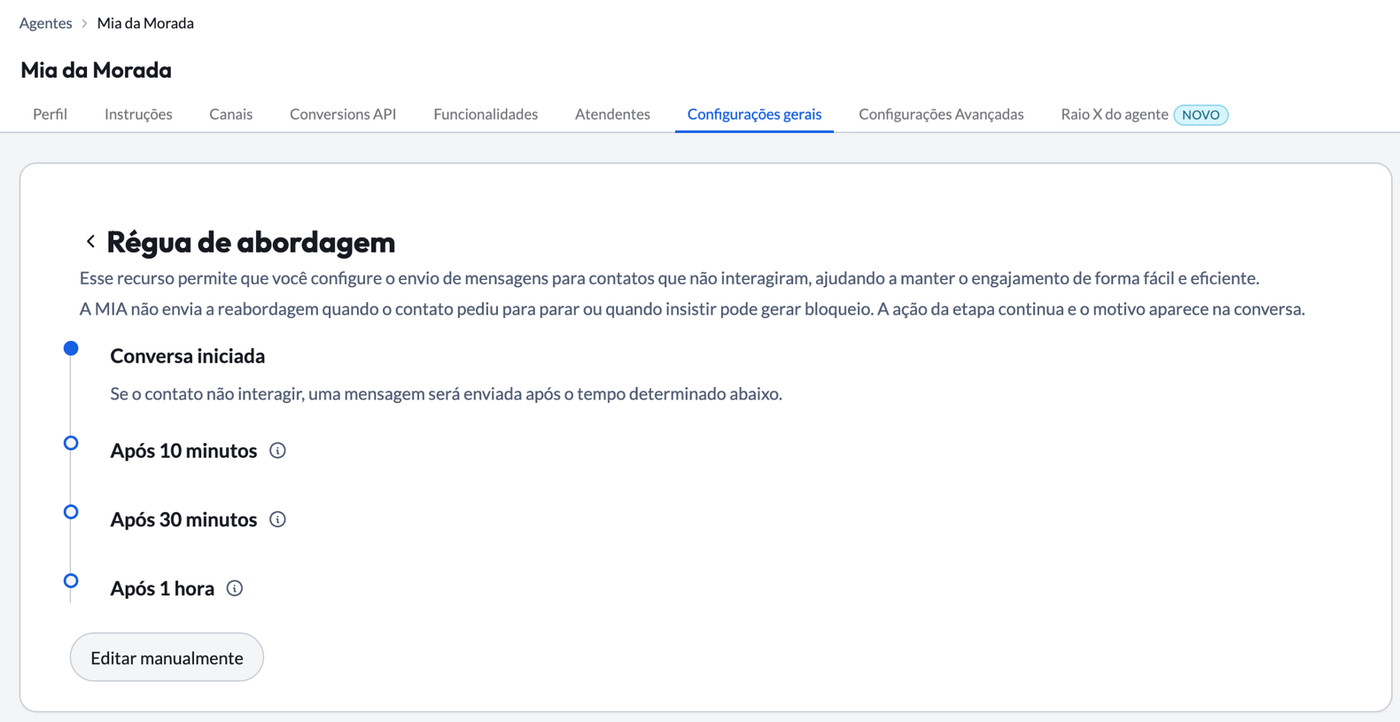Click info icon next to Após 10 minutos
The height and width of the screenshot is (722, 1400).
[278, 451]
